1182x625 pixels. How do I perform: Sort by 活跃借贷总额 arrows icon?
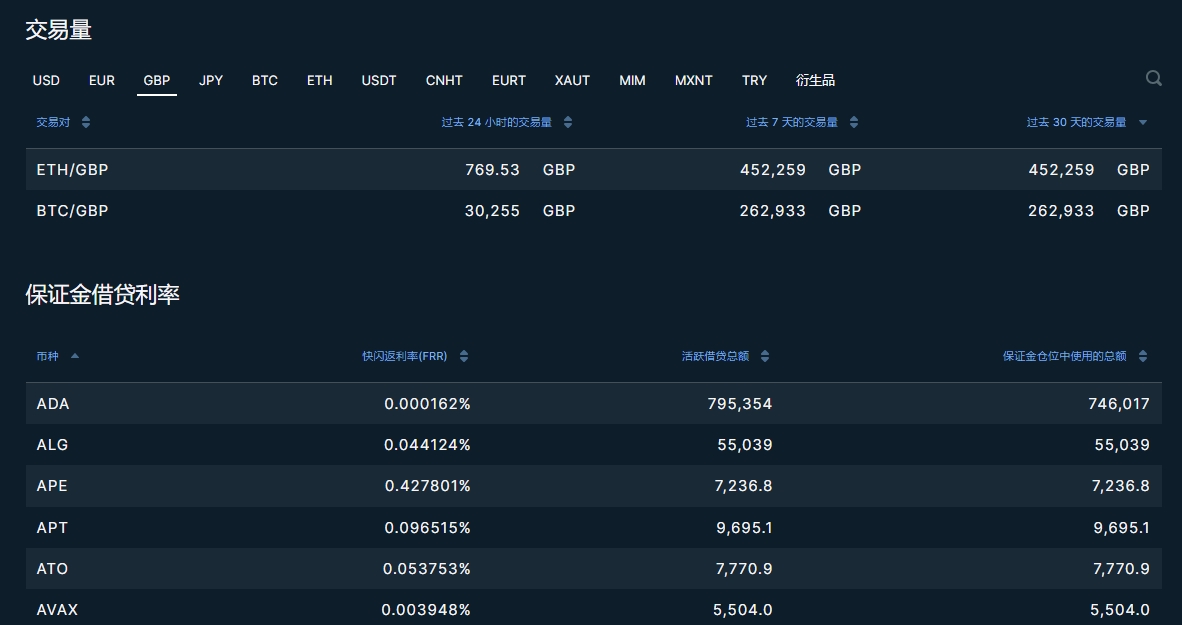point(765,356)
